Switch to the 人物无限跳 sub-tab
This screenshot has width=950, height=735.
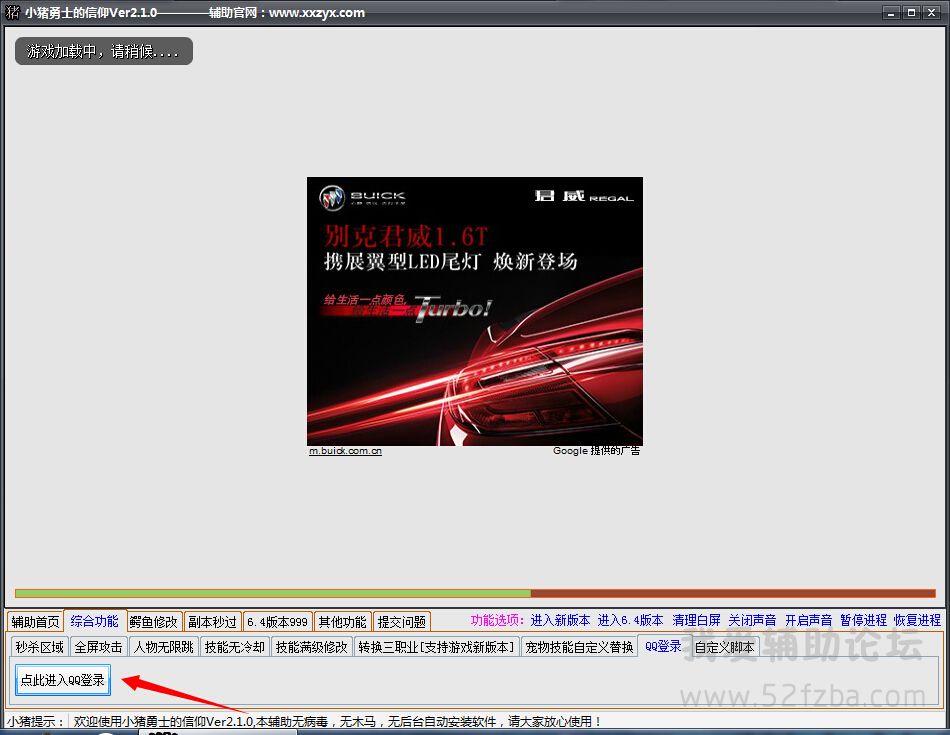coord(164,647)
